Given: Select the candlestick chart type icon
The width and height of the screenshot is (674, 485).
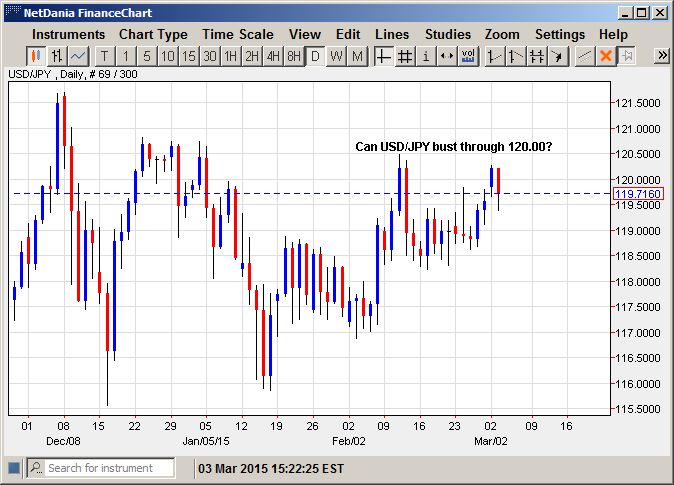Looking at the screenshot, I should point(36,56).
